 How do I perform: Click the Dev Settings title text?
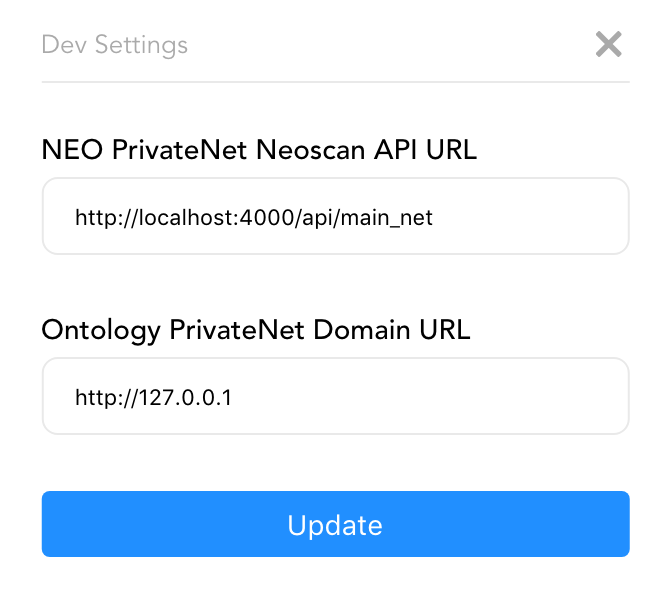(x=114, y=45)
